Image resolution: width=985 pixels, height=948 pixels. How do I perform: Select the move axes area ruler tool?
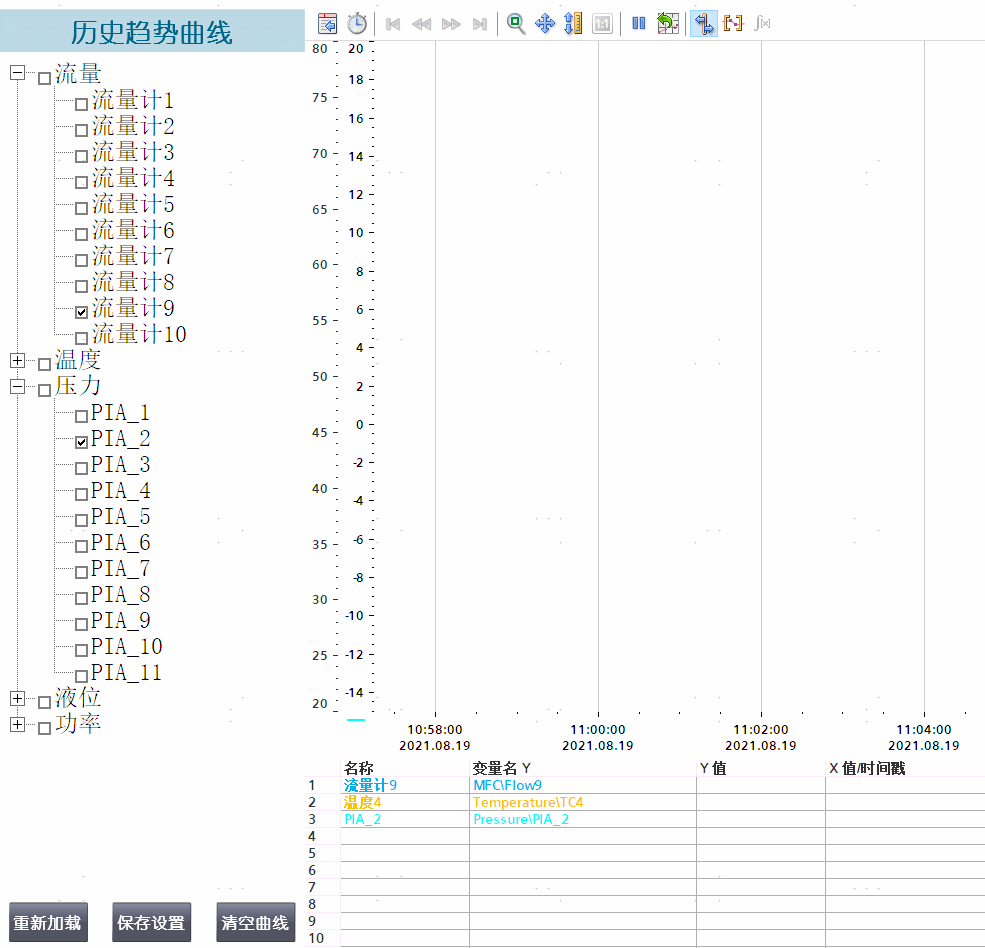click(573, 24)
